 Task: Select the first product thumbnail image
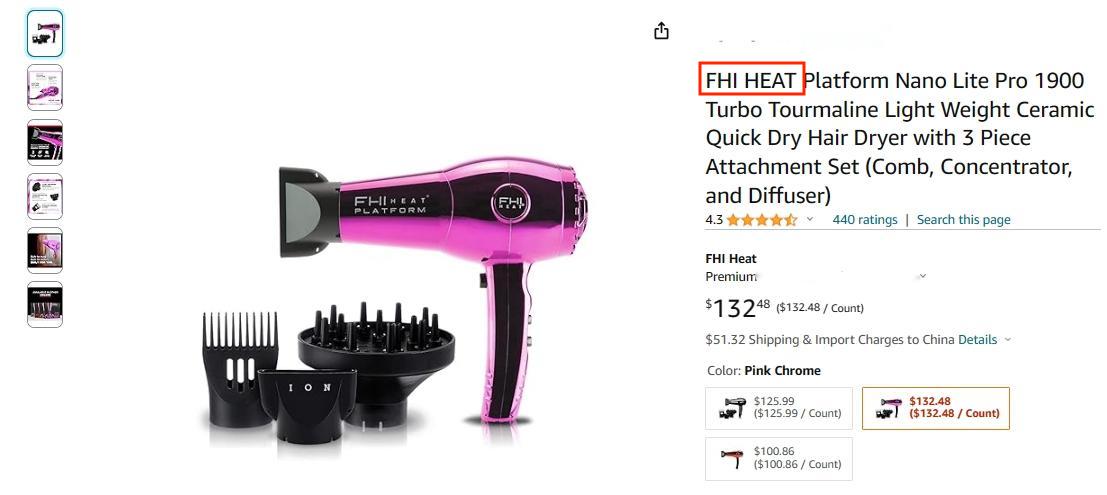coord(45,33)
